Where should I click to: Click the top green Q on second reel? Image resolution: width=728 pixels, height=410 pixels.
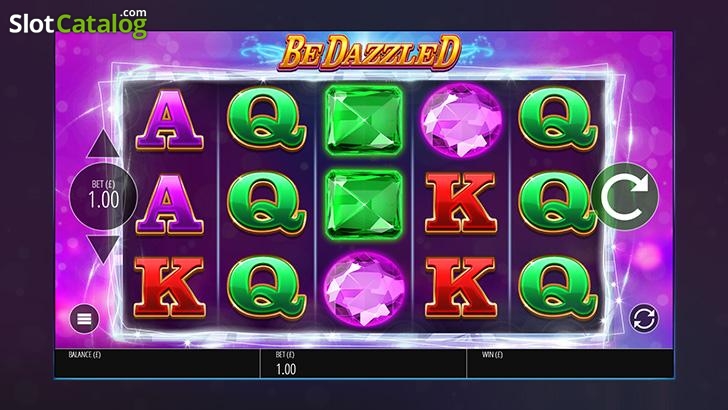click(x=266, y=119)
